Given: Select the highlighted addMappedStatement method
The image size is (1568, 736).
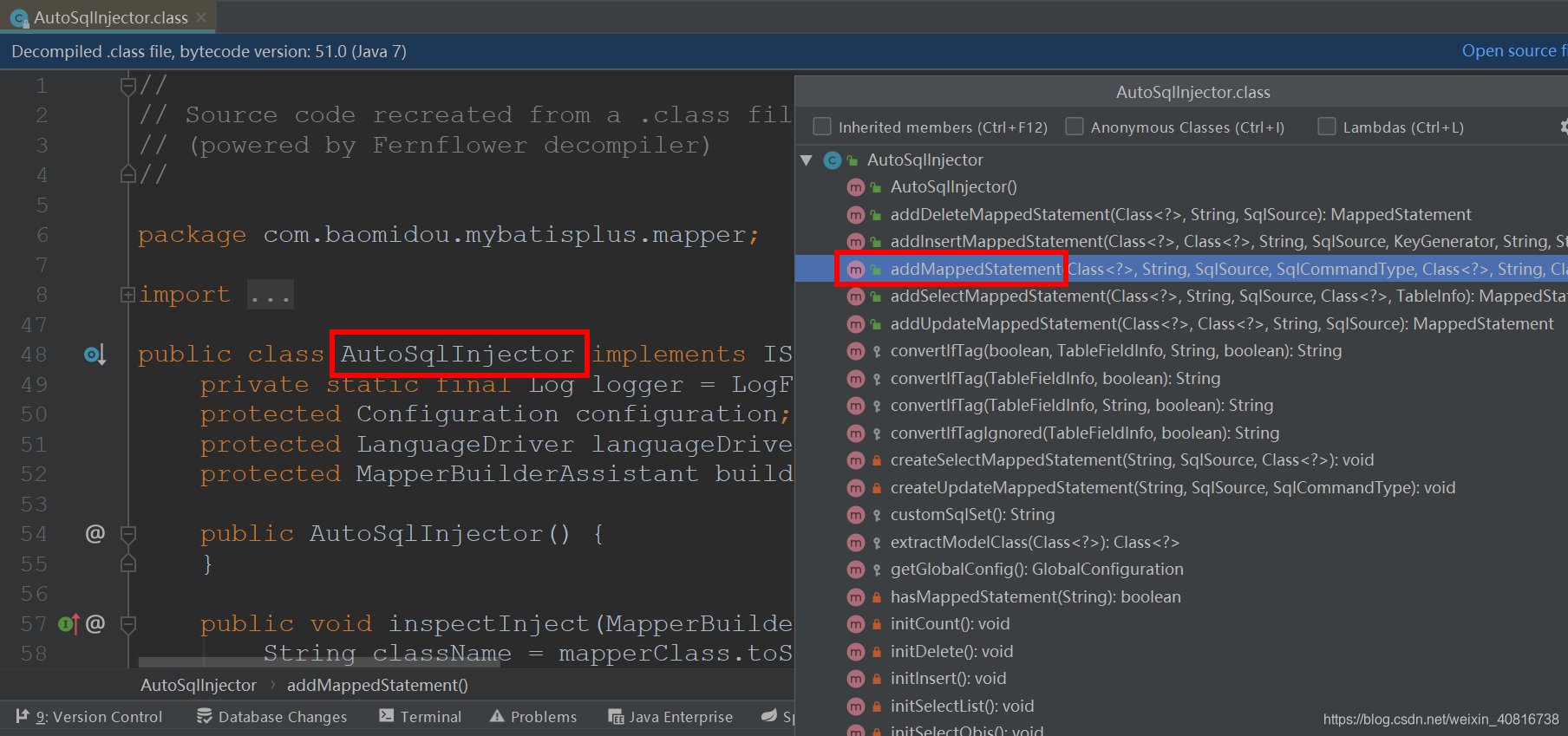Looking at the screenshot, I should pyautogui.click(x=1181, y=269).
